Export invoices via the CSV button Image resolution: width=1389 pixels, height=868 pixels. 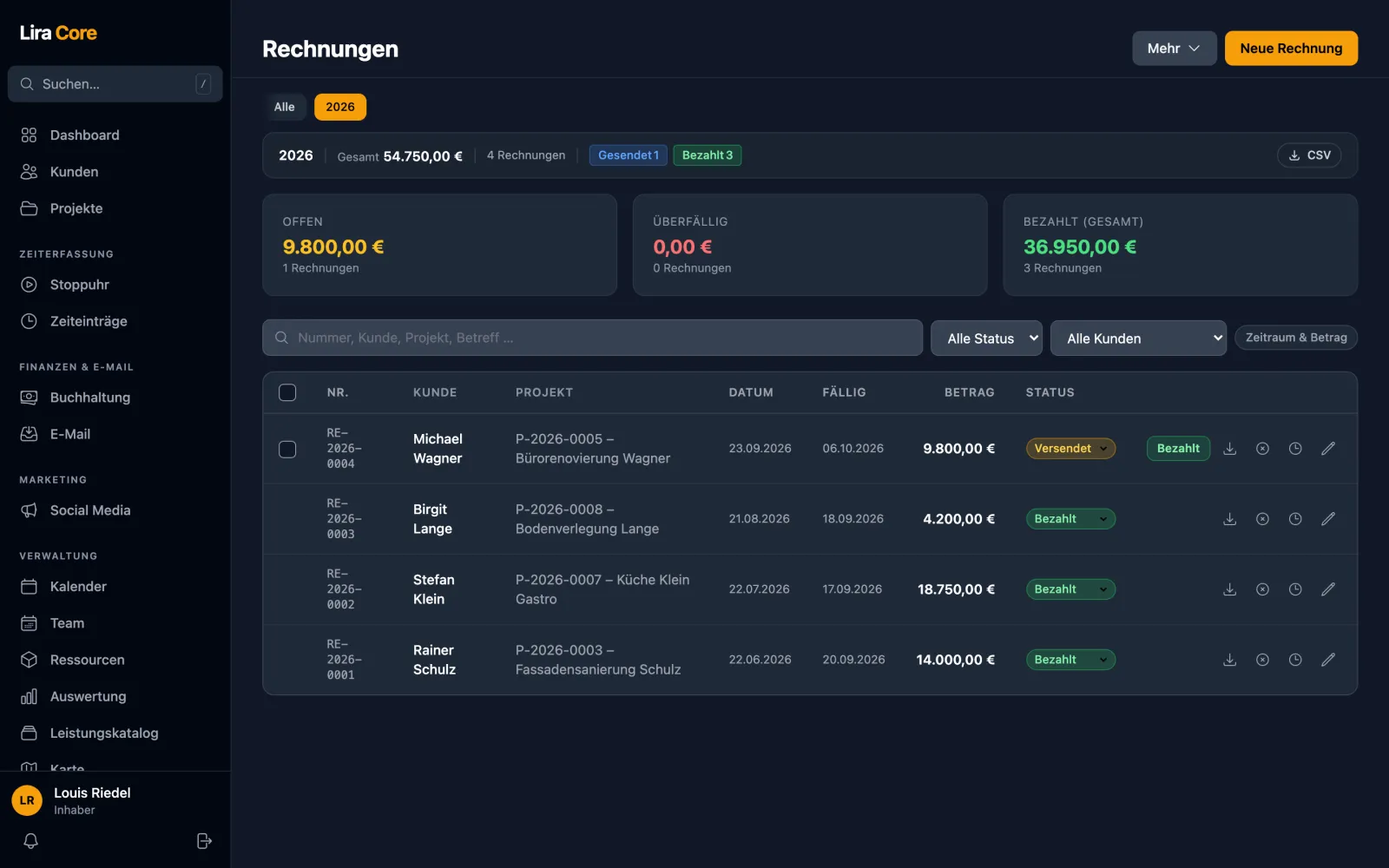pos(1309,155)
